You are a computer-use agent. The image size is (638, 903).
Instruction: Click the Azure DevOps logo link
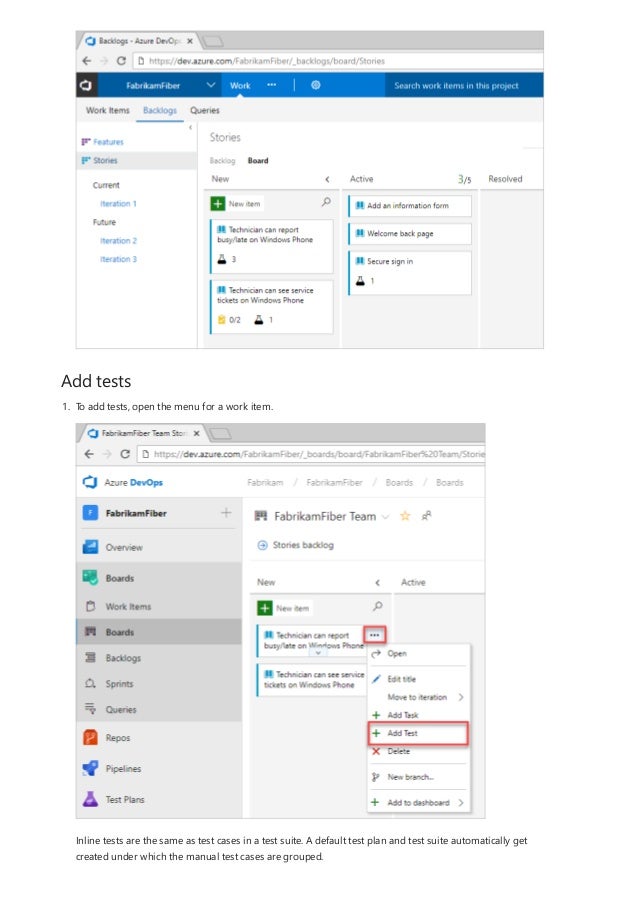(123, 482)
